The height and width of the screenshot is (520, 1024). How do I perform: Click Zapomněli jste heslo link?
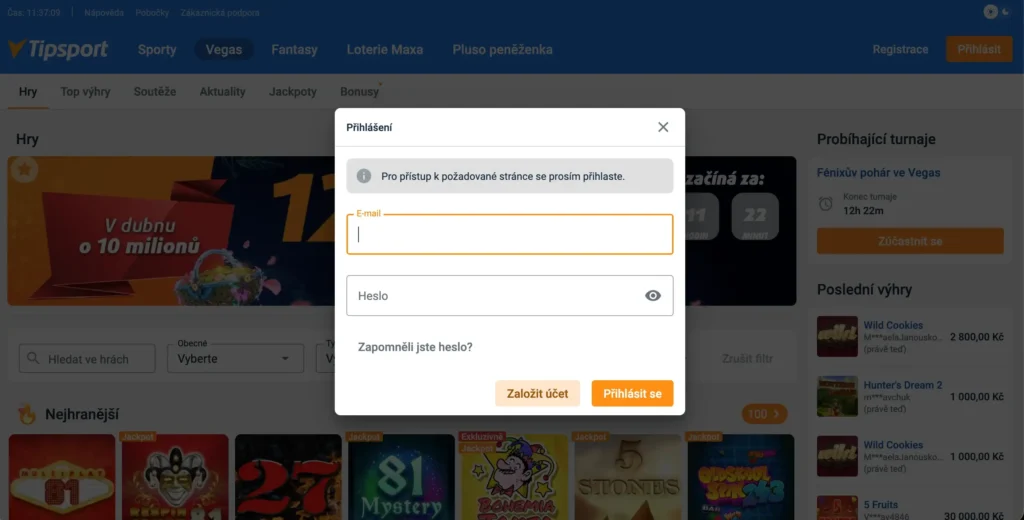pyautogui.click(x=415, y=347)
